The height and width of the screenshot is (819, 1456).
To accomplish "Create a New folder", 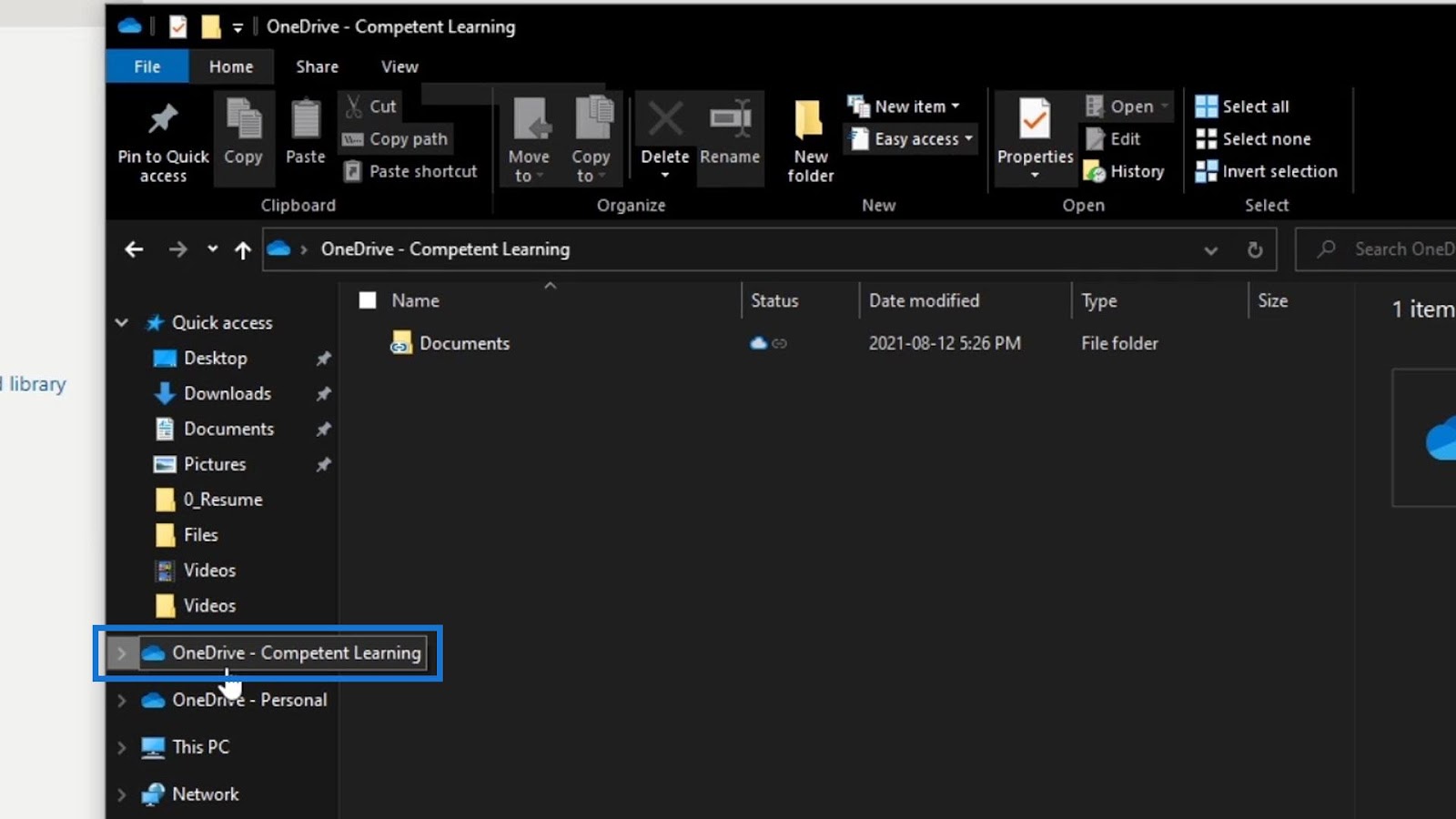I will click(x=810, y=139).
